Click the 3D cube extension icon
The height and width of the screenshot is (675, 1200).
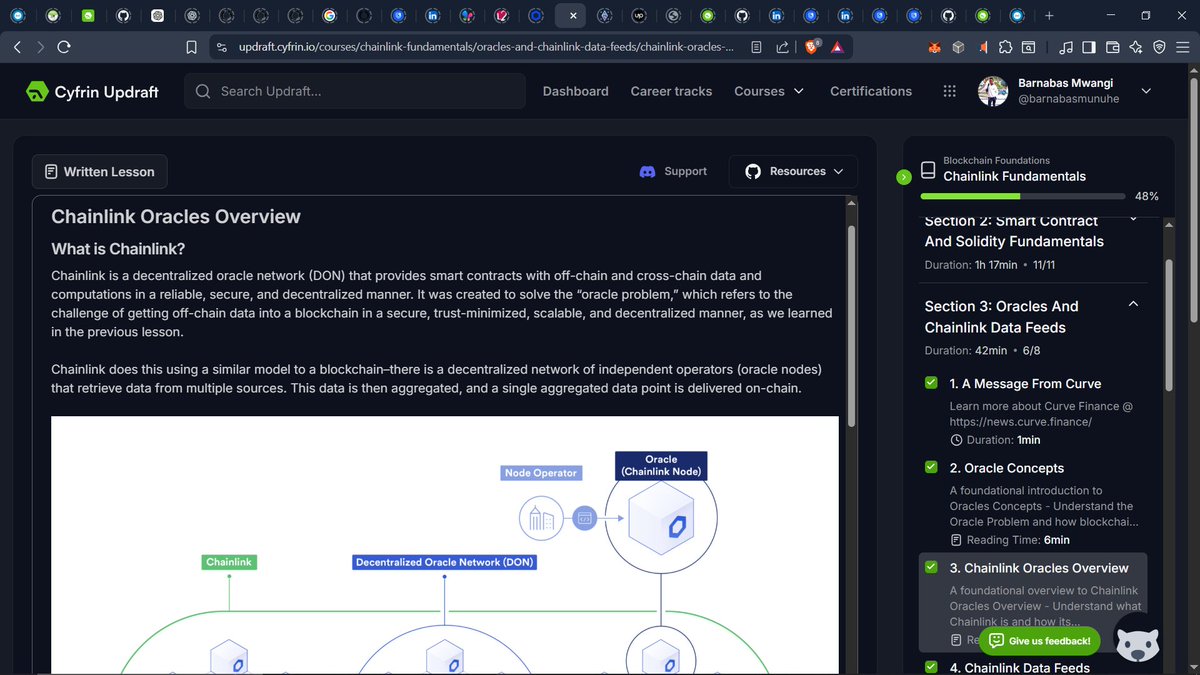pyautogui.click(x=958, y=47)
